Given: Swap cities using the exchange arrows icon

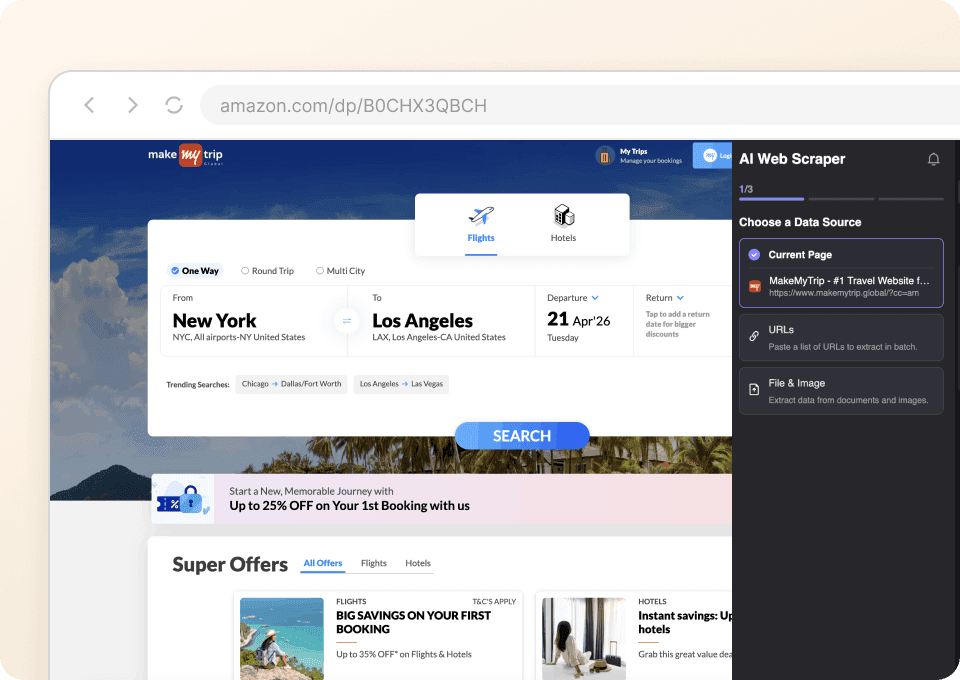Looking at the screenshot, I should [x=347, y=321].
